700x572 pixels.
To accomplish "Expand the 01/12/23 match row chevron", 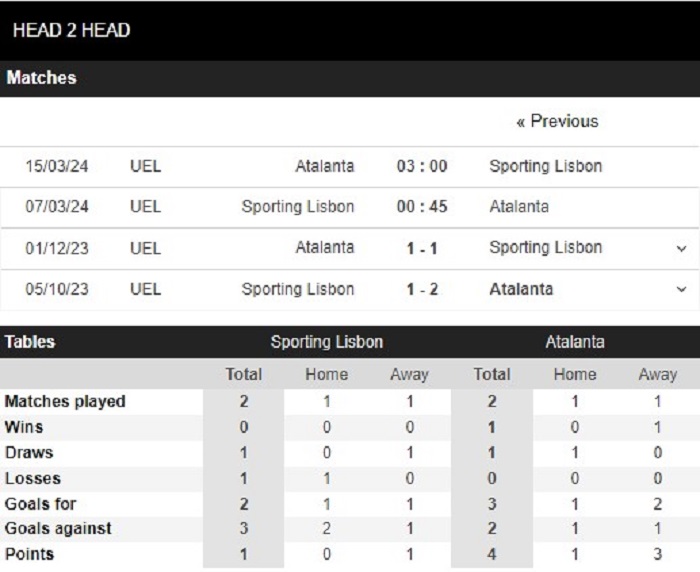I will tap(681, 248).
